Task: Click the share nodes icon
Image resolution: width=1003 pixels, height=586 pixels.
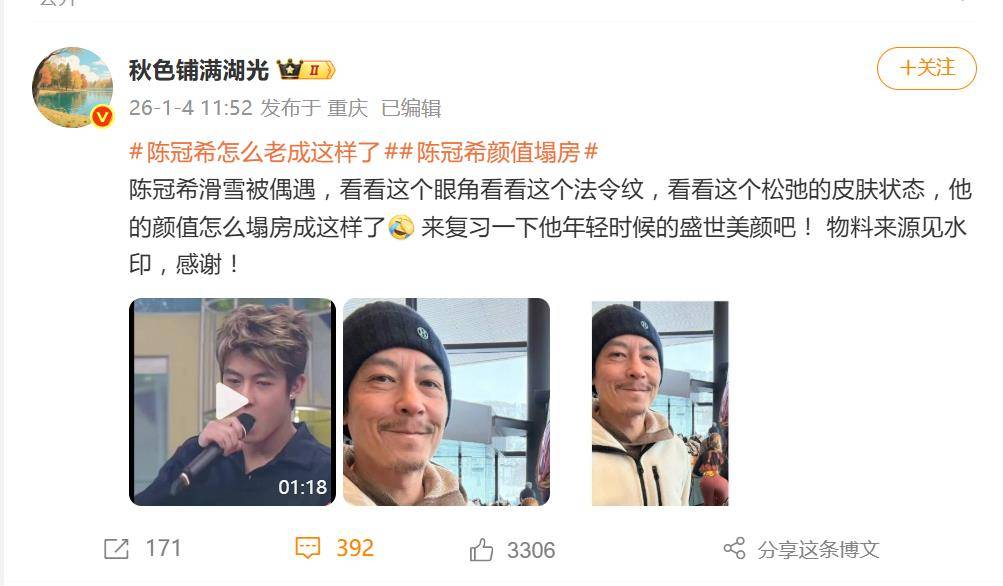Action: point(734,549)
